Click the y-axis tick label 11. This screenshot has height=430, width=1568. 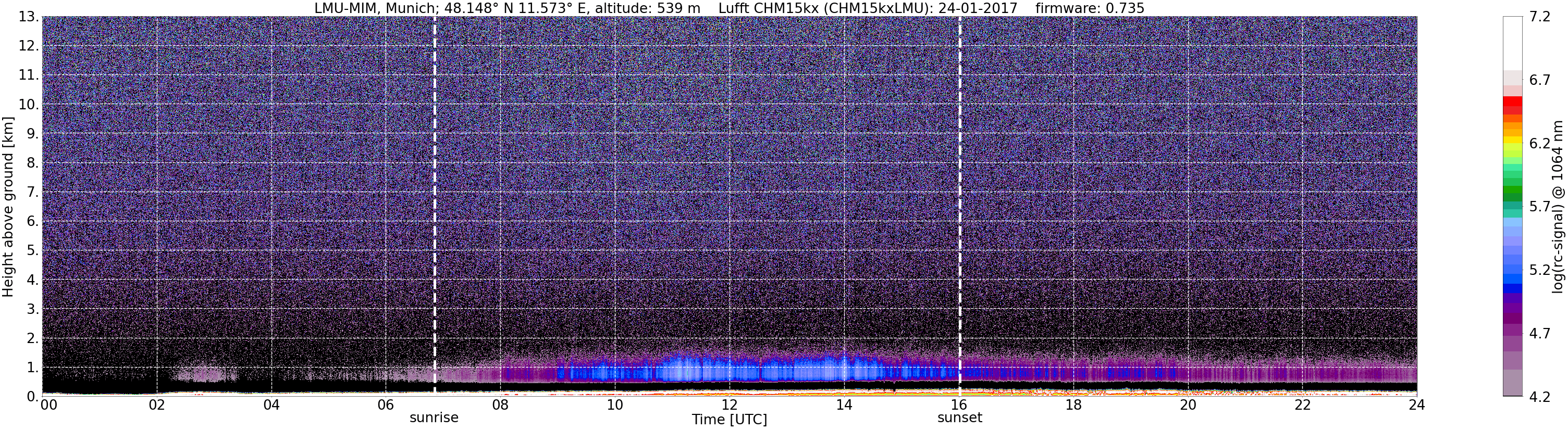coord(29,75)
